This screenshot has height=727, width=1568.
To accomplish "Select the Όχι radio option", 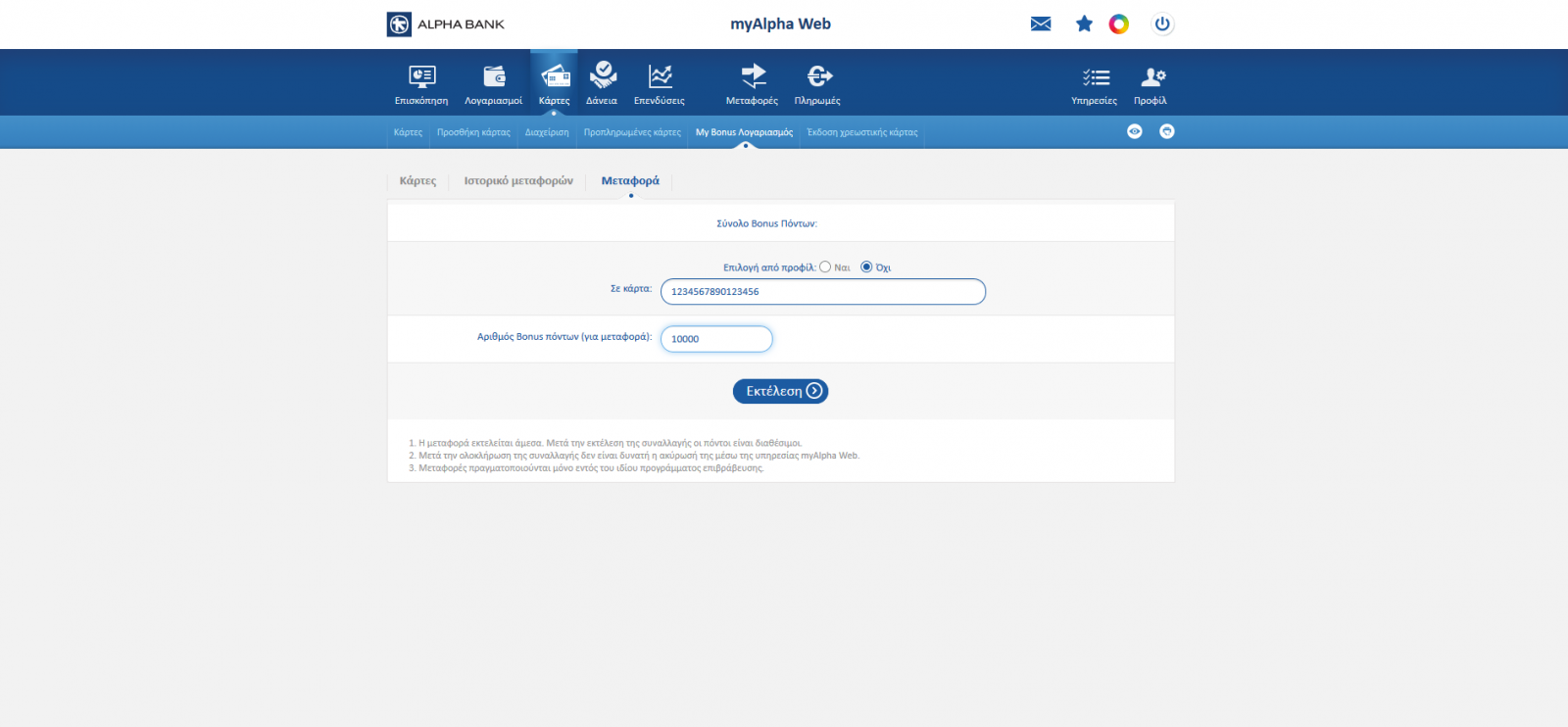I will click(866, 267).
